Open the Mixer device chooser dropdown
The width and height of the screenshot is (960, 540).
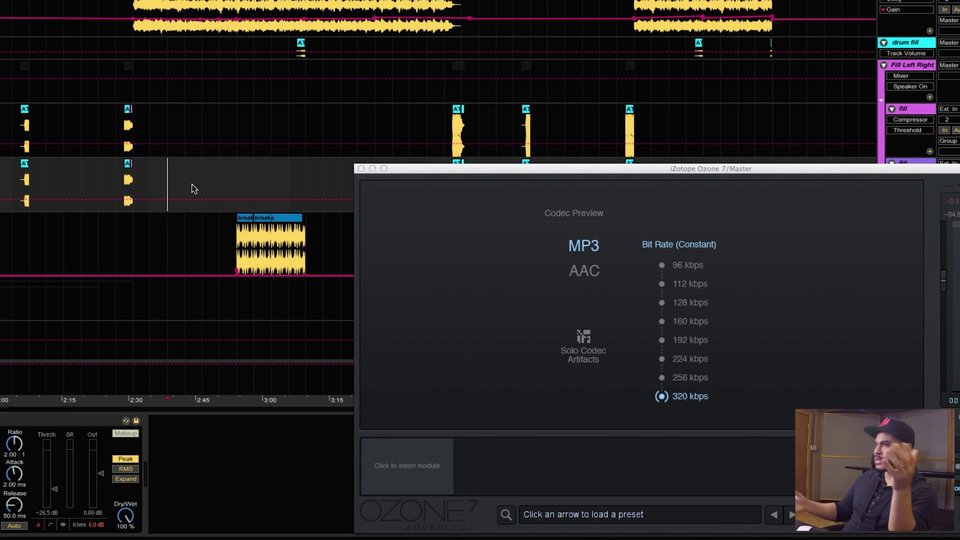tap(910, 76)
